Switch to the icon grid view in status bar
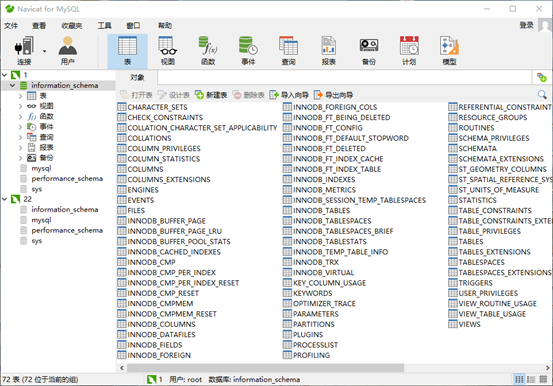Image resolution: width=553 pixels, height=386 pixels. (519, 379)
